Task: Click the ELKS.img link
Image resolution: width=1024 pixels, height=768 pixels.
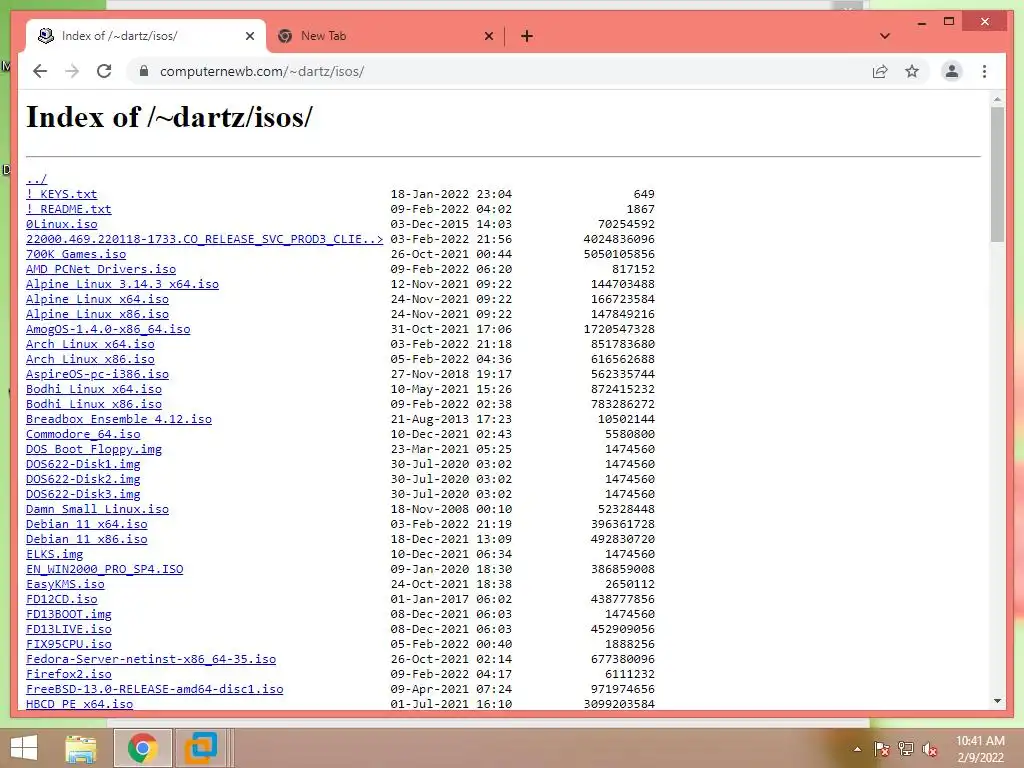Action: [x=54, y=554]
